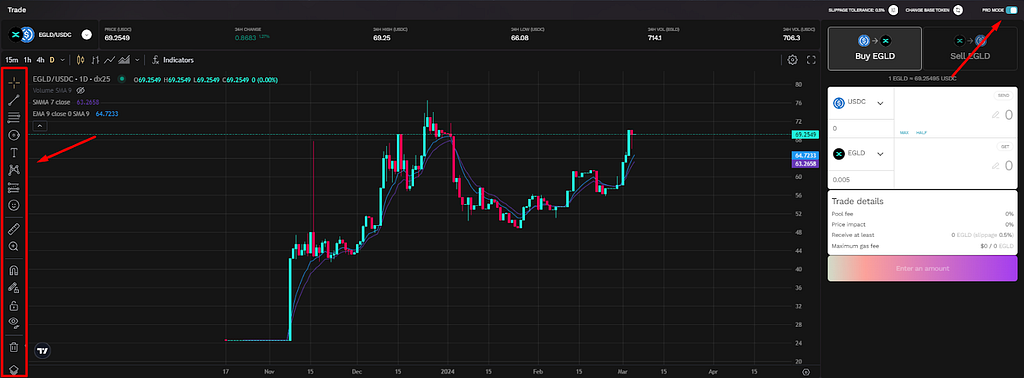The image size is (1024, 378).
Task: Select the D daily timeframe
Action: click(52, 60)
